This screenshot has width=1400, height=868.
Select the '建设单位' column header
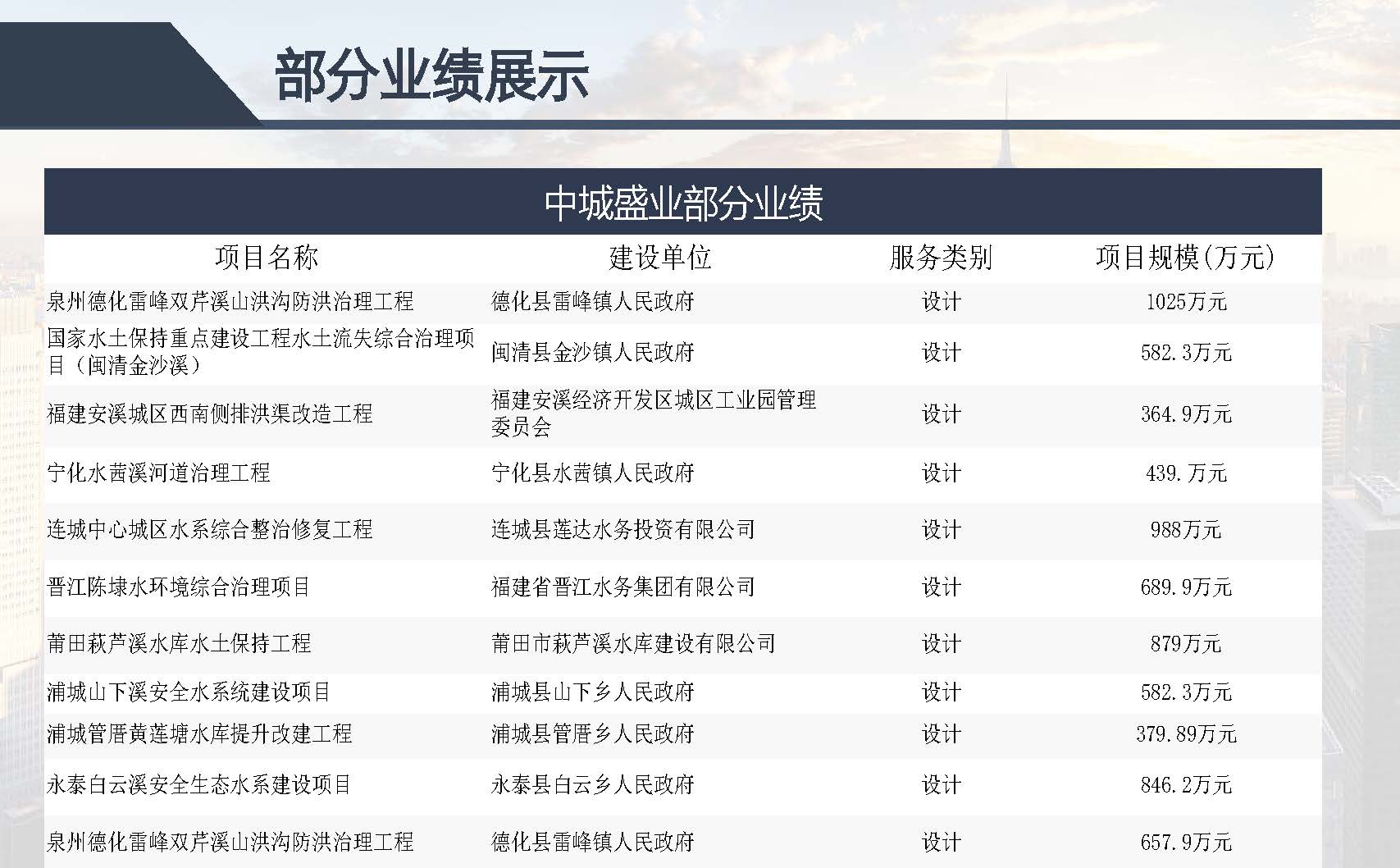pyautogui.click(x=660, y=258)
